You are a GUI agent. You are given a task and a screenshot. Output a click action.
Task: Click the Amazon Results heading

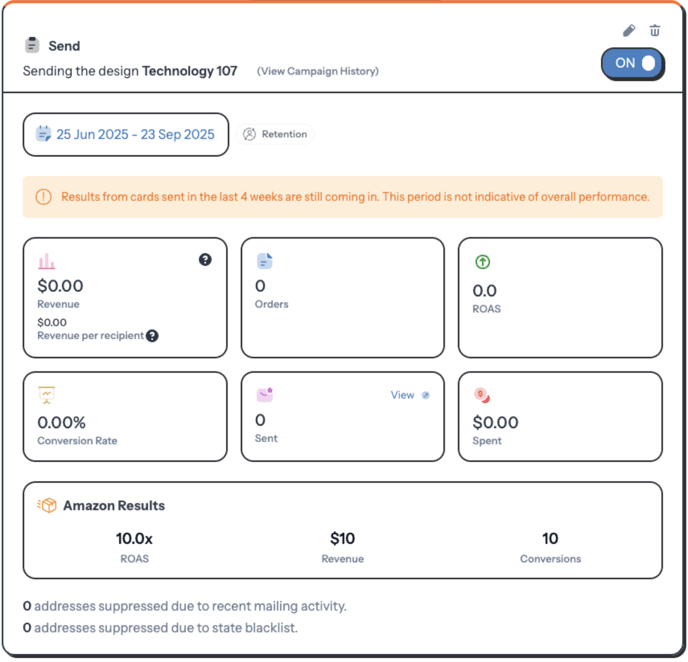114,506
